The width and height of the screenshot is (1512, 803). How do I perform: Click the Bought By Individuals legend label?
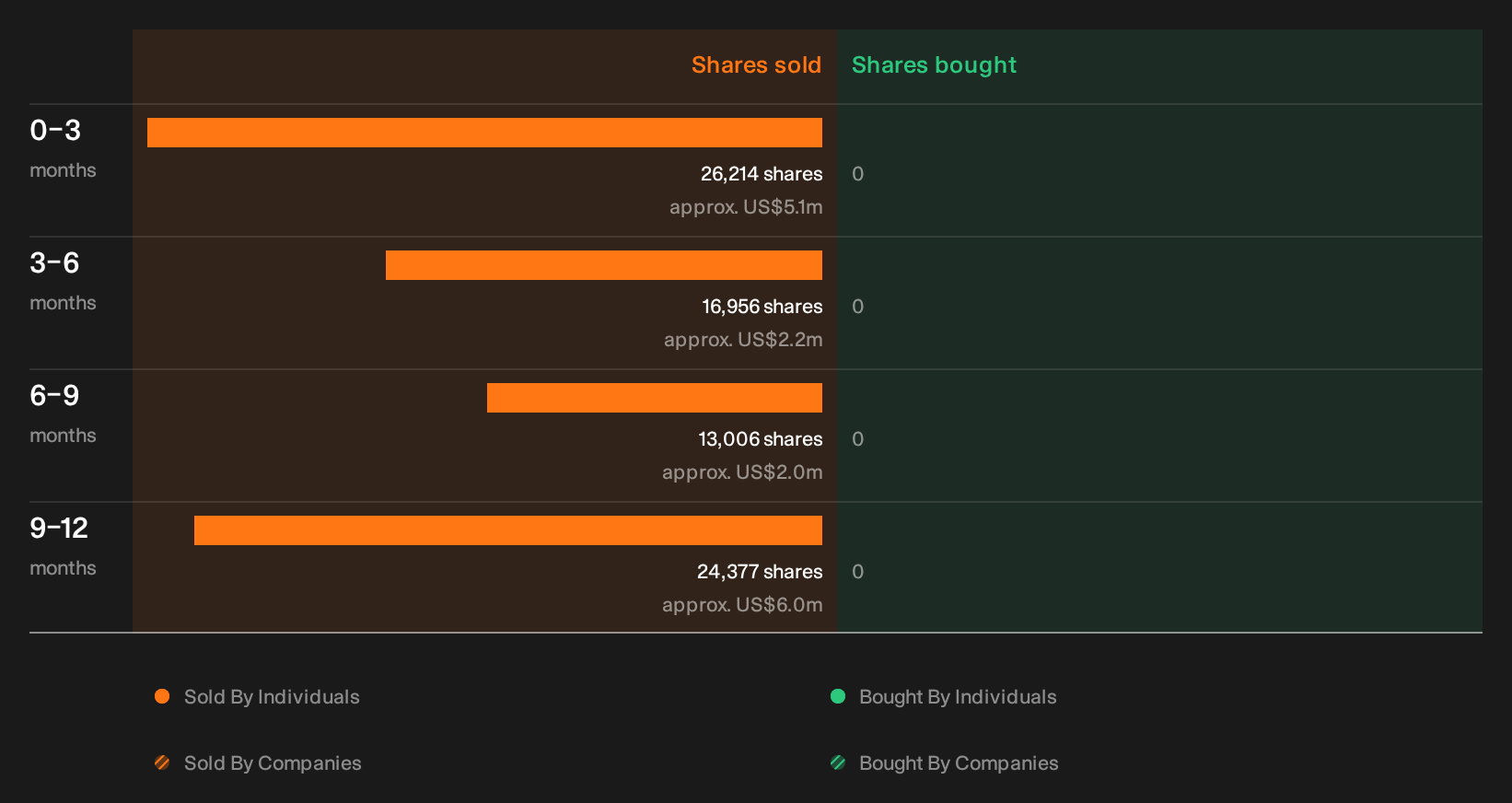click(x=958, y=697)
